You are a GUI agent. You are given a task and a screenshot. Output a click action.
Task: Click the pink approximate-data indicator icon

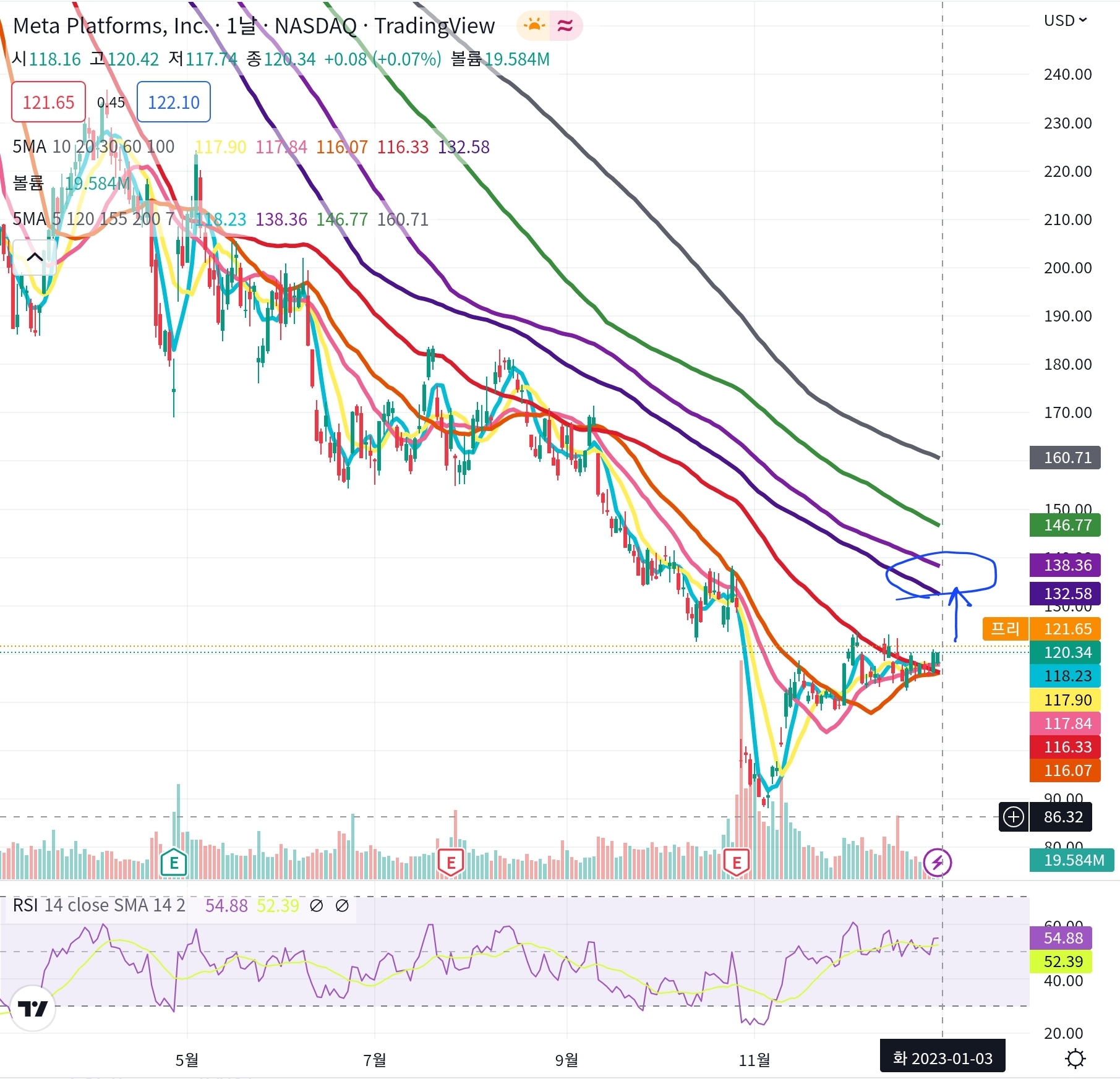(565, 25)
